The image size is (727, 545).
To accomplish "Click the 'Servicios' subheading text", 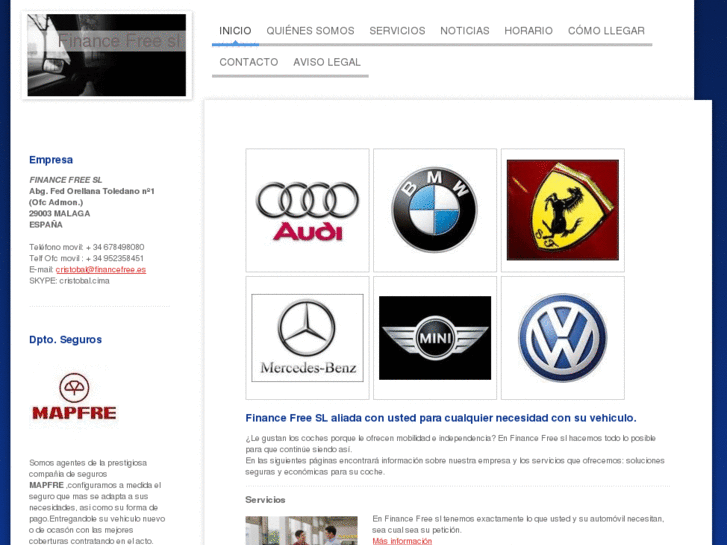I will click(265, 500).
